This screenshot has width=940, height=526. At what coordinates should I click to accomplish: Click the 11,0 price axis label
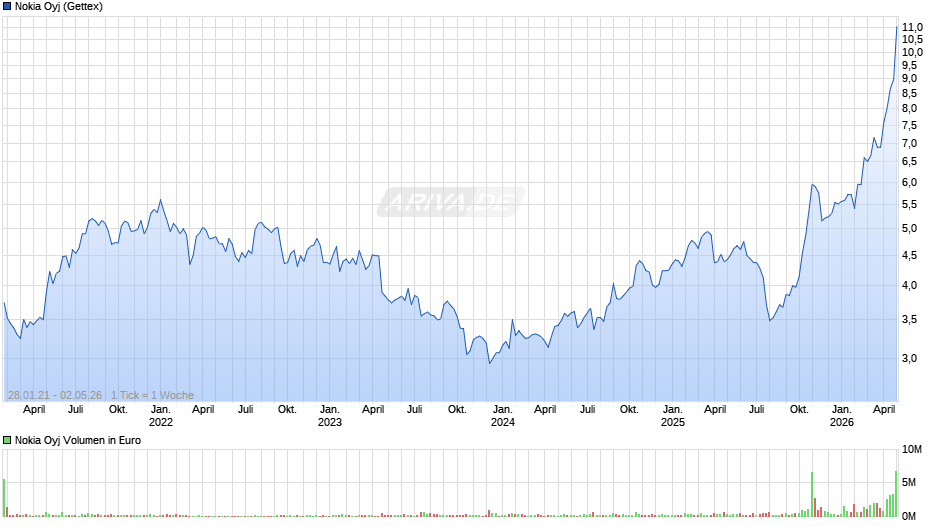click(912, 27)
